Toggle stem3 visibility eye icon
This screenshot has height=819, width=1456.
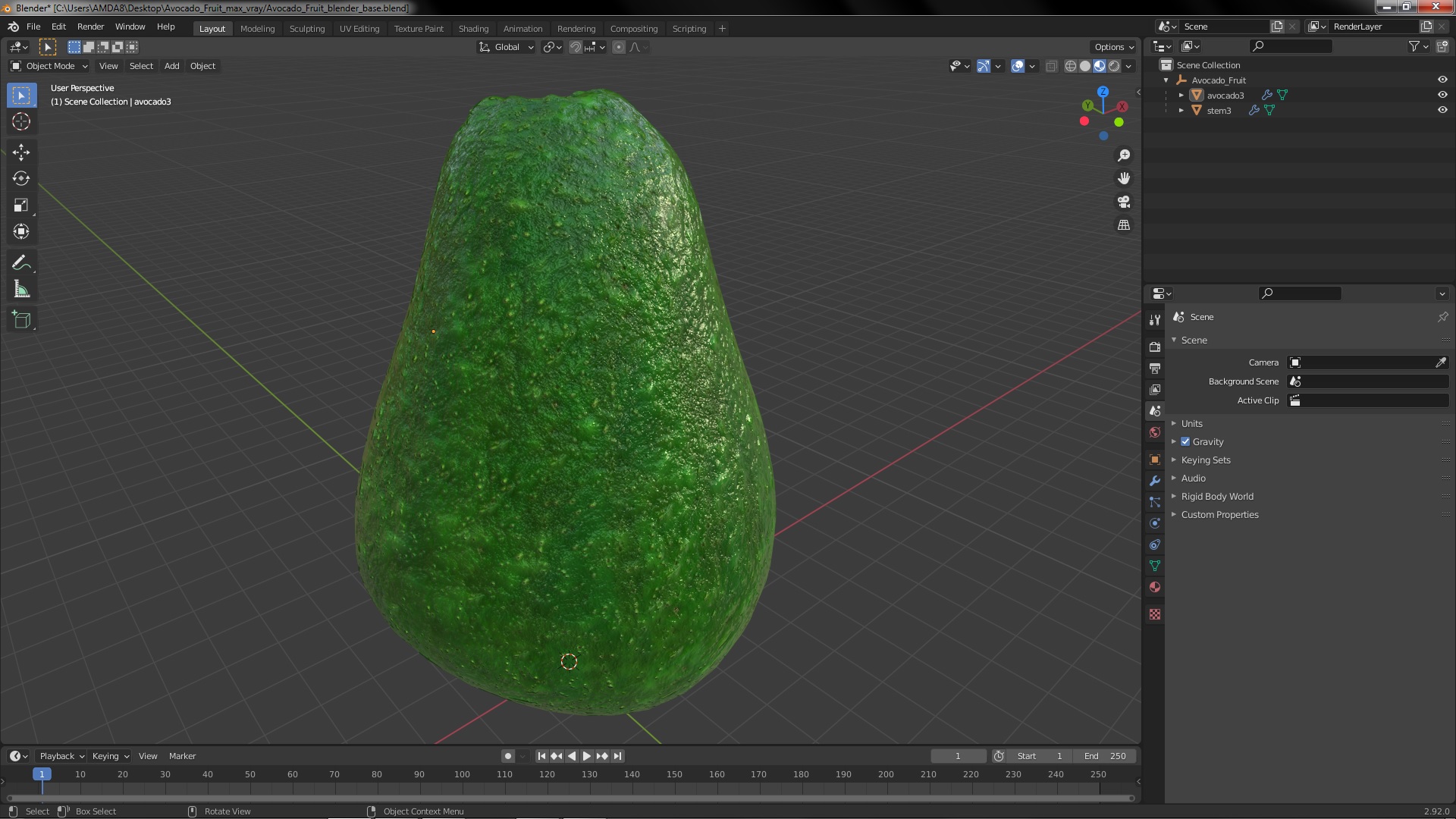click(1442, 110)
